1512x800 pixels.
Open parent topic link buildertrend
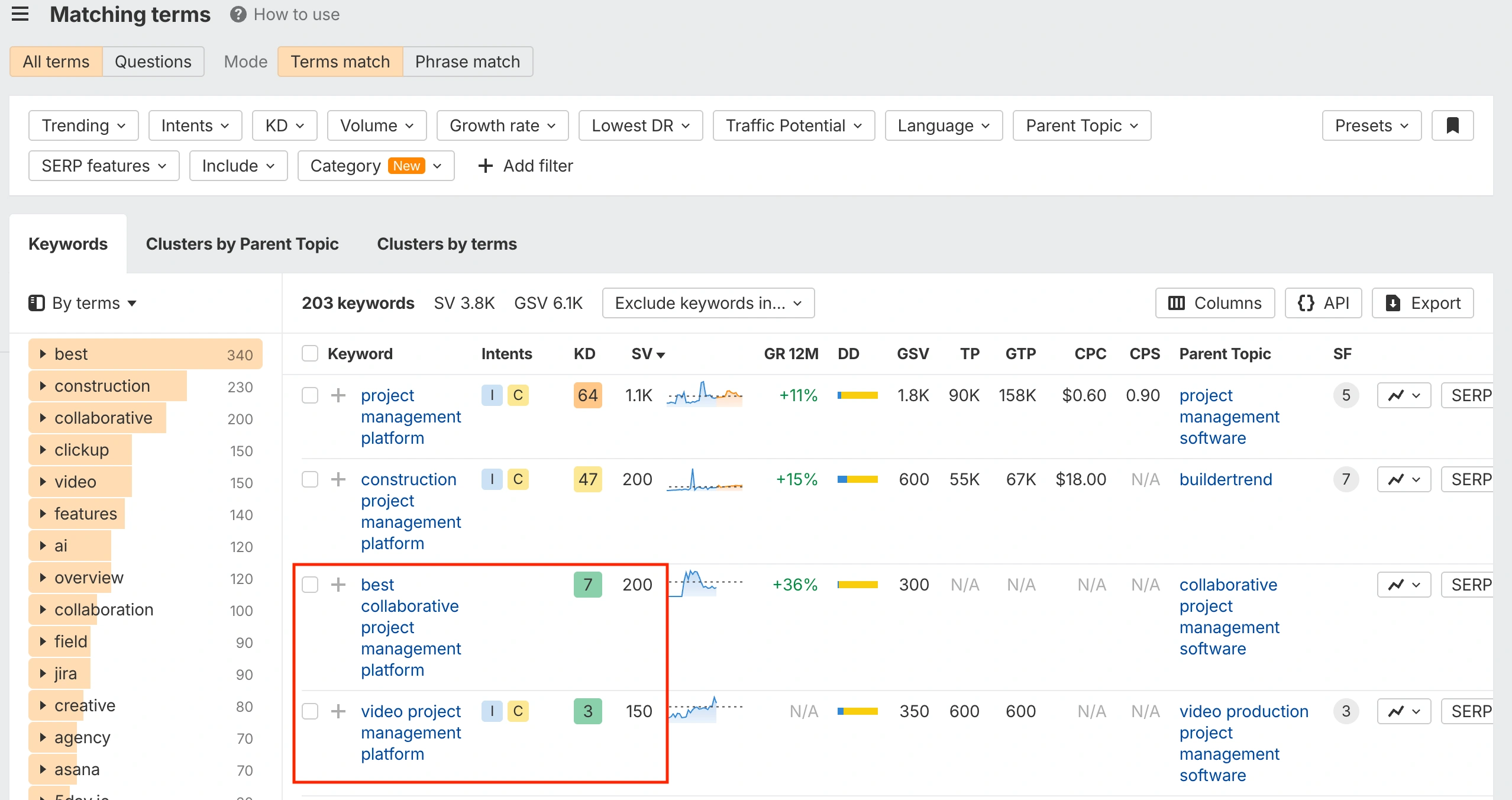point(1226,479)
